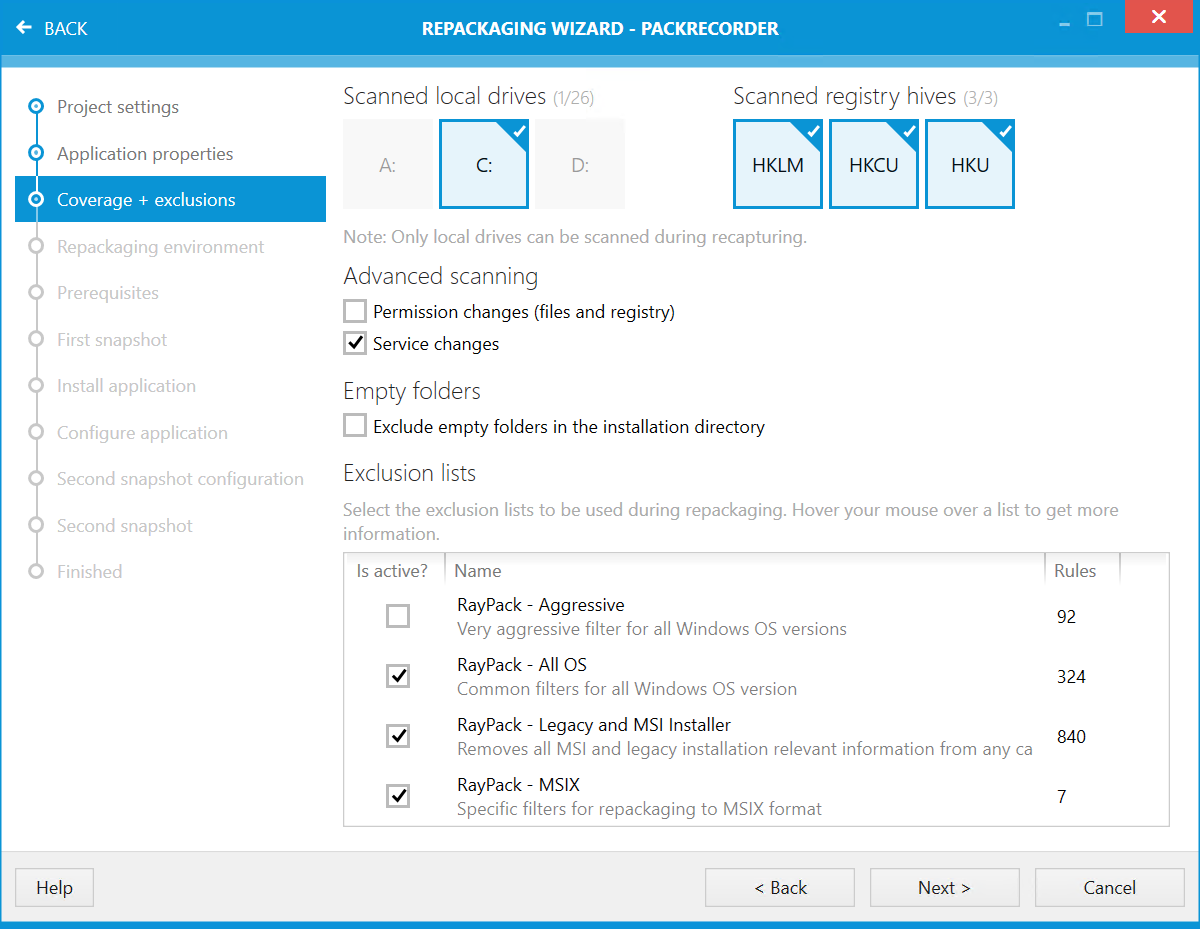This screenshot has width=1200, height=929.
Task: Jump to the Repackaging environment step
Action: coord(36,246)
